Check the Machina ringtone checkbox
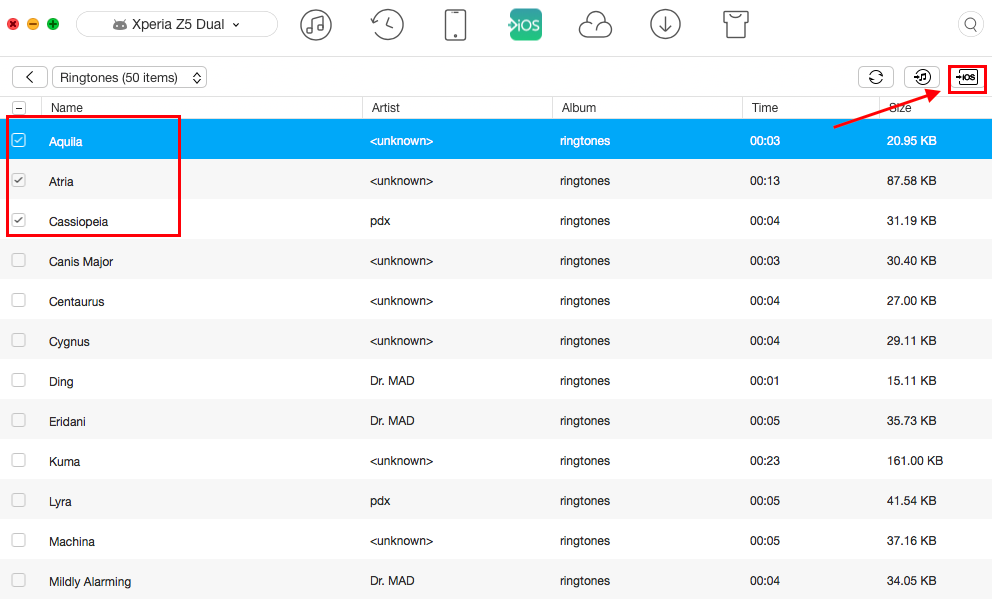Viewport: 992px width, 611px height. point(19,540)
